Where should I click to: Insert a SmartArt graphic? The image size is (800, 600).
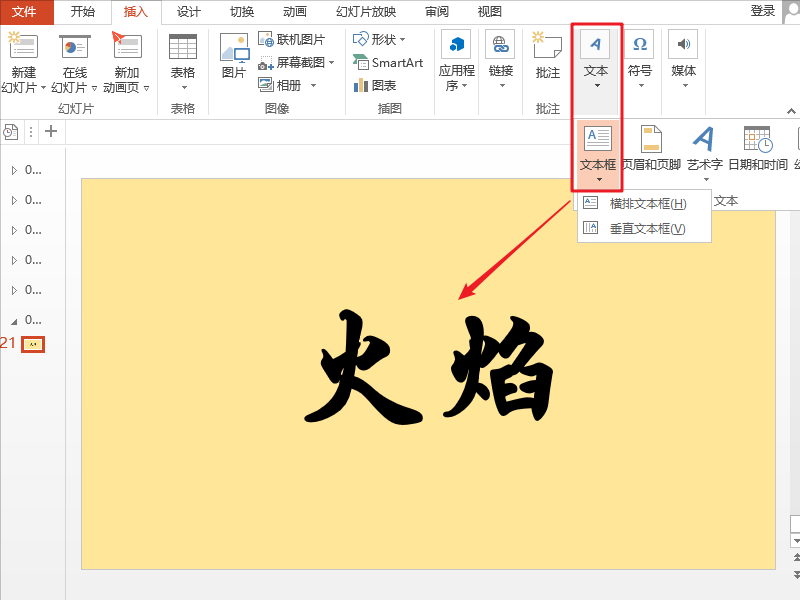click(x=388, y=63)
